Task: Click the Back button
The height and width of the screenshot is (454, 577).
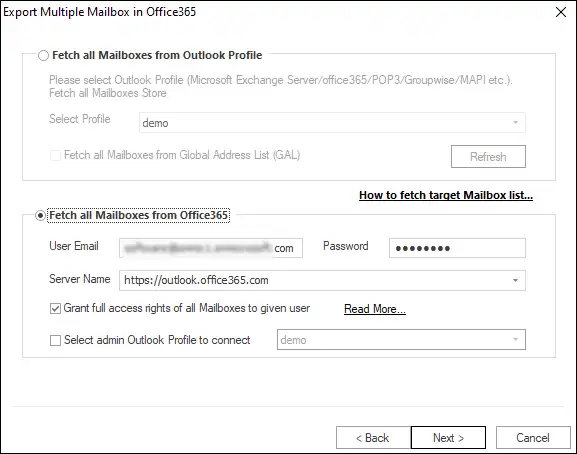Action: (x=373, y=438)
